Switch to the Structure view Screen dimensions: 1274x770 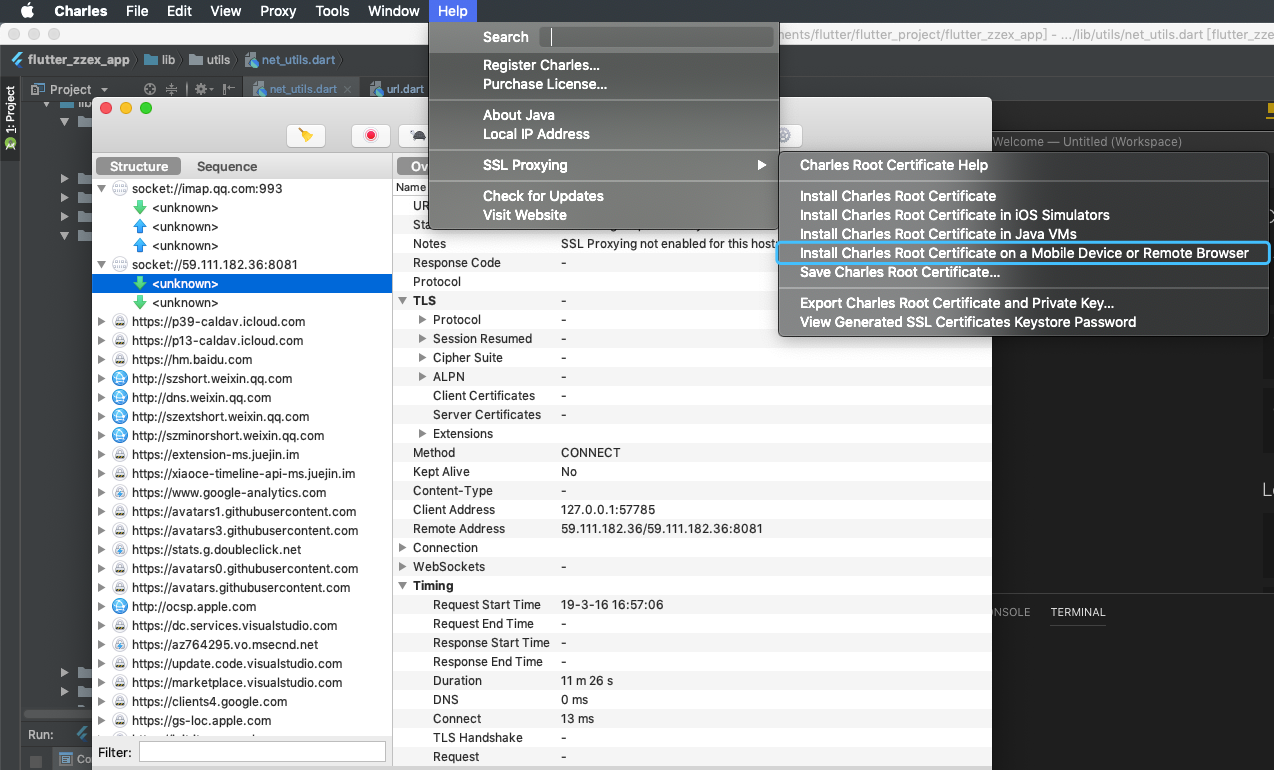point(139,166)
